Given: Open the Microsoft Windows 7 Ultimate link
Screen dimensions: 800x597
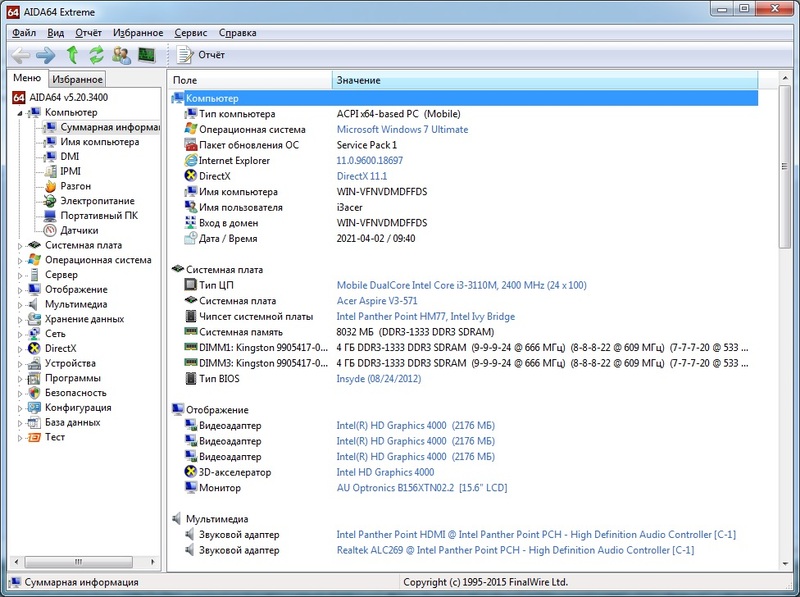Looking at the screenshot, I should [x=402, y=129].
